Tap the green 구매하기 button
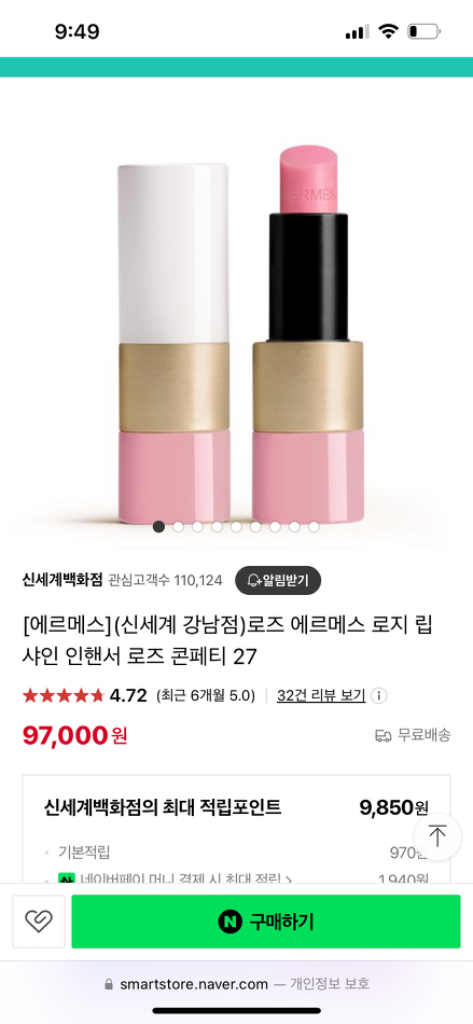Image resolution: width=473 pixels, height=1024 pixels. (266, 921)
